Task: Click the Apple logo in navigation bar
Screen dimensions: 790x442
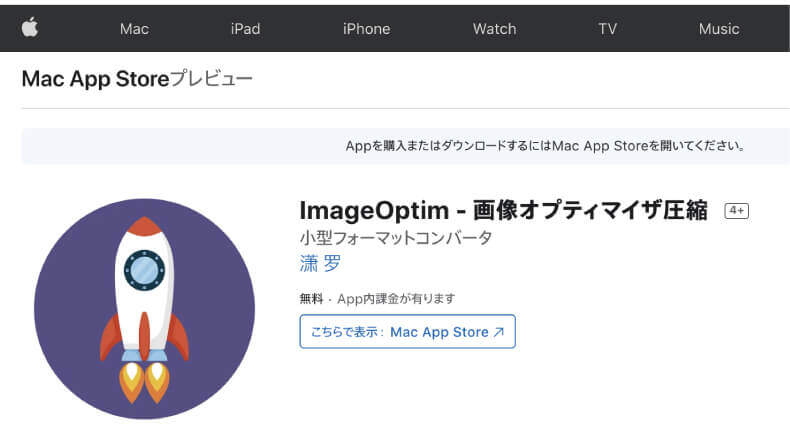Action: click(30, 28)
